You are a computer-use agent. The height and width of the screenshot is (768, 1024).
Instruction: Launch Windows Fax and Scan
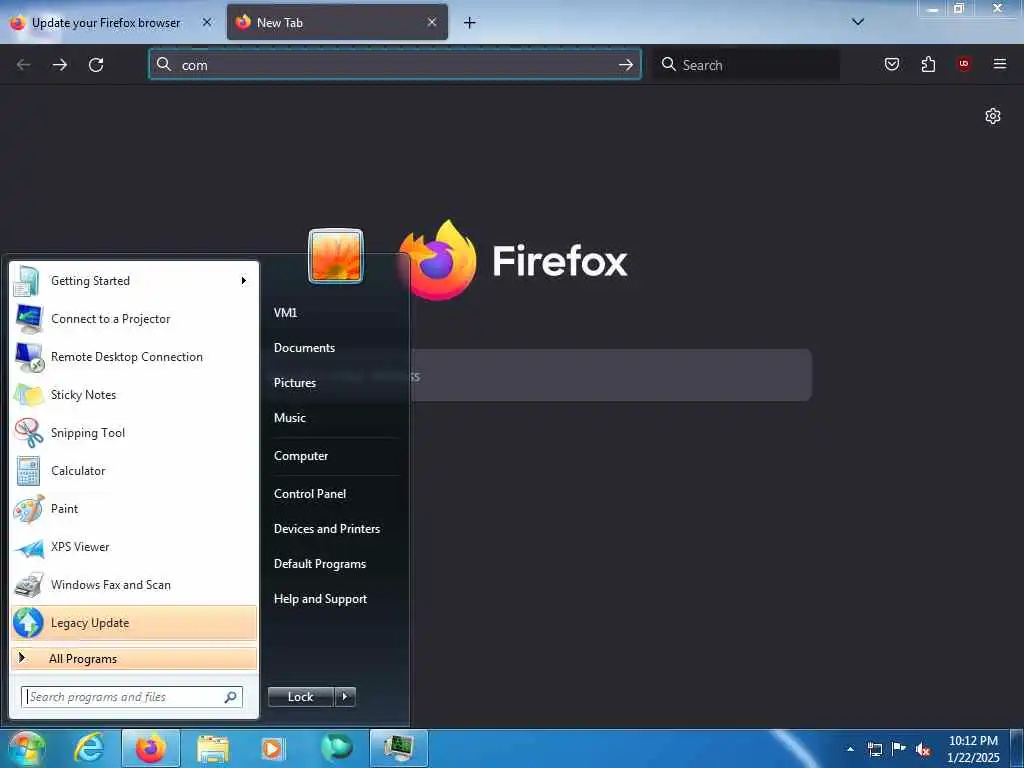[x=135, y=584]
